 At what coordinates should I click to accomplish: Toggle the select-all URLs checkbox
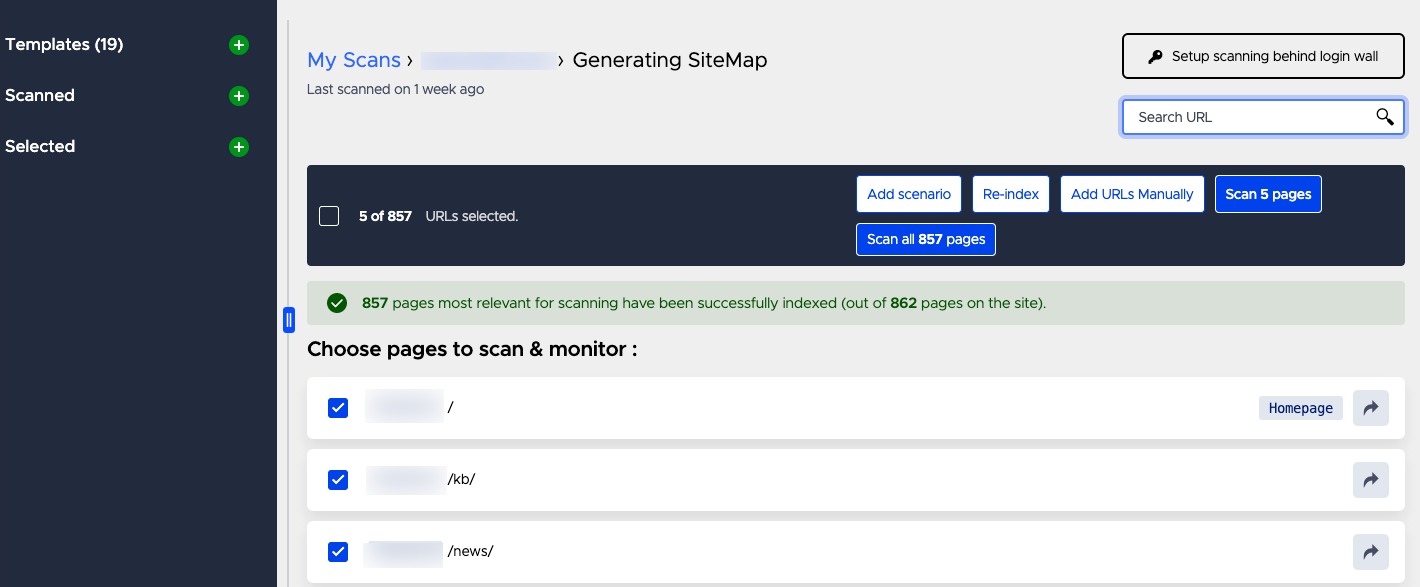[x=329, y=216]
